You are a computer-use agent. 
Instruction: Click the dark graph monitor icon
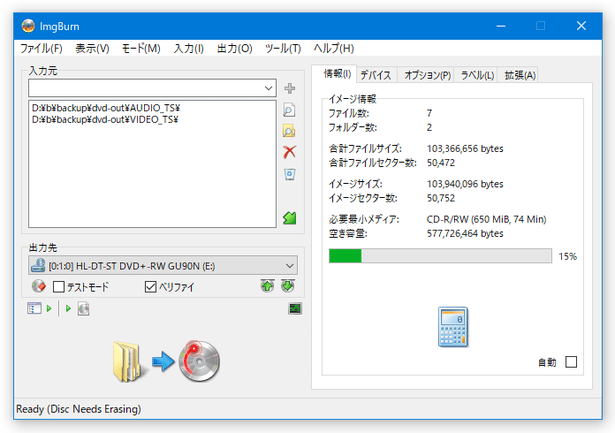[295, 309]
